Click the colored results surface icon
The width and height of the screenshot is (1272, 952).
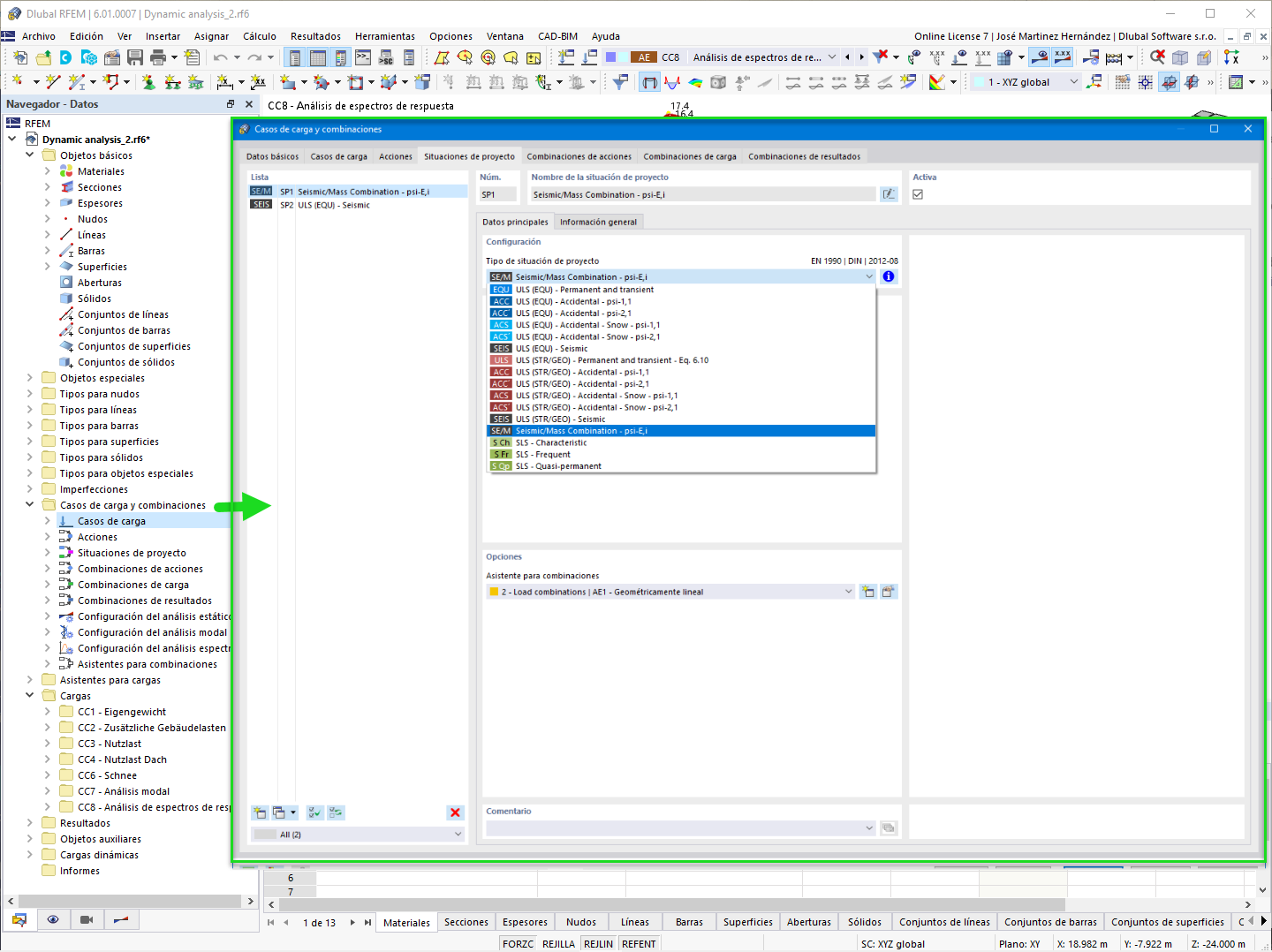point(695,82)
